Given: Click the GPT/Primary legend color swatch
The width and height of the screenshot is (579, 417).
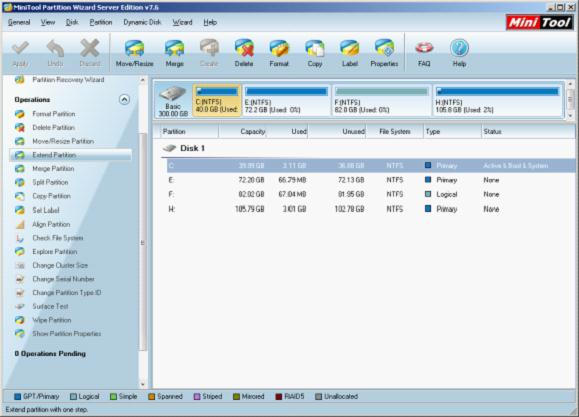Looking at the screenshot, I should pyautogui.click(x=17, y=397).
